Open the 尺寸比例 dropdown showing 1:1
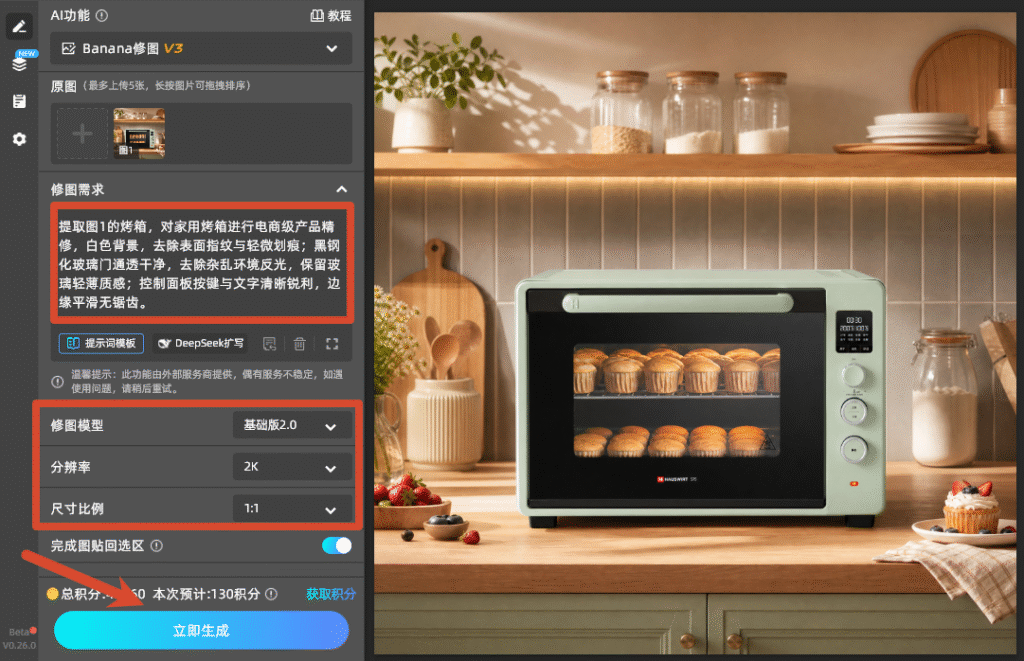Image resolution: width=1024 pixels, height=661 pixels. (292, 509)
